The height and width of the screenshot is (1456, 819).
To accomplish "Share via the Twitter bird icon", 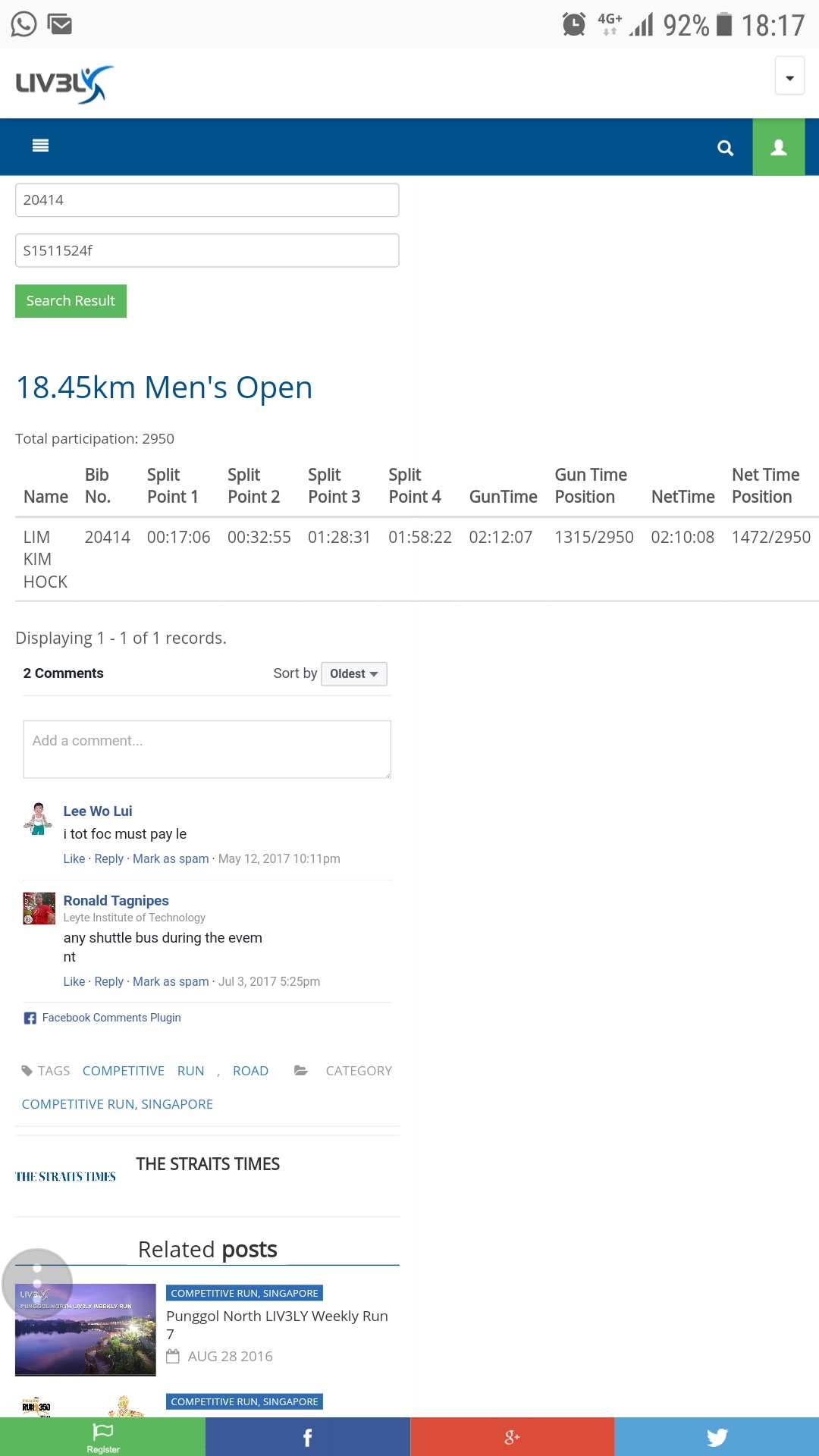I will pyautogui.click(x=717, y=1437).
